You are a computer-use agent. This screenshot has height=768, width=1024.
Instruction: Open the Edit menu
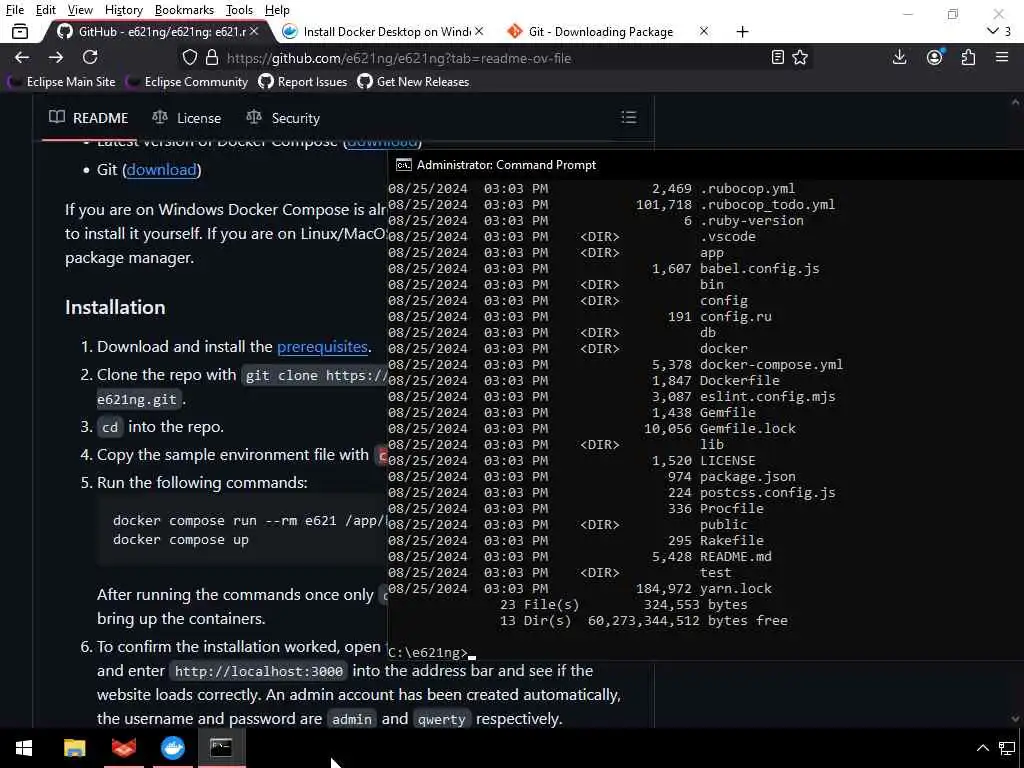tap(46, 10)
